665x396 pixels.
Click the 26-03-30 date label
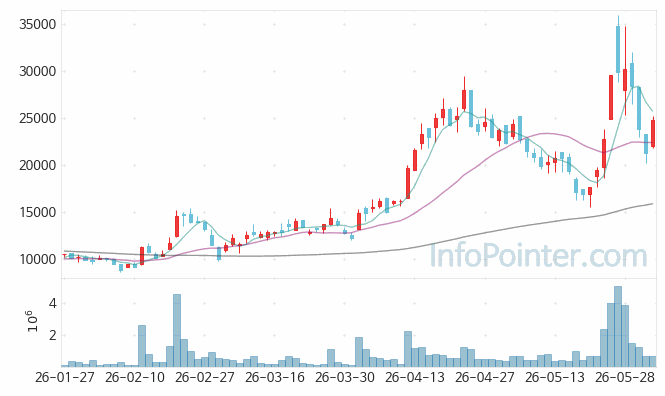click(344, 377)
